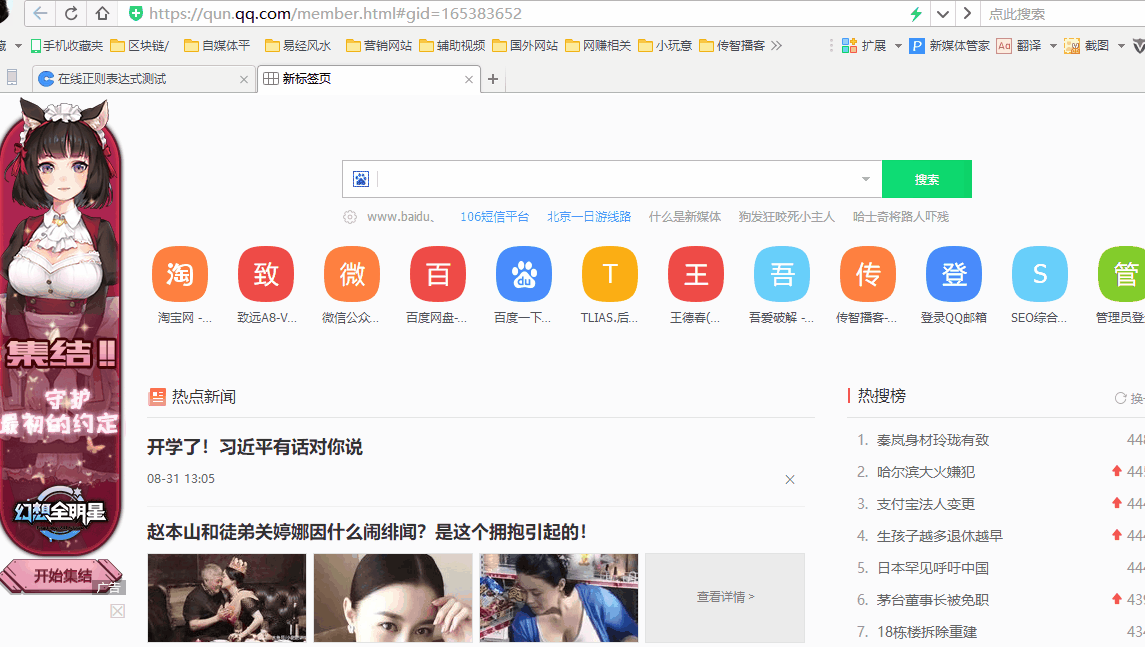Open the first news thumbnail image
1145x647 pixels.
227,597
